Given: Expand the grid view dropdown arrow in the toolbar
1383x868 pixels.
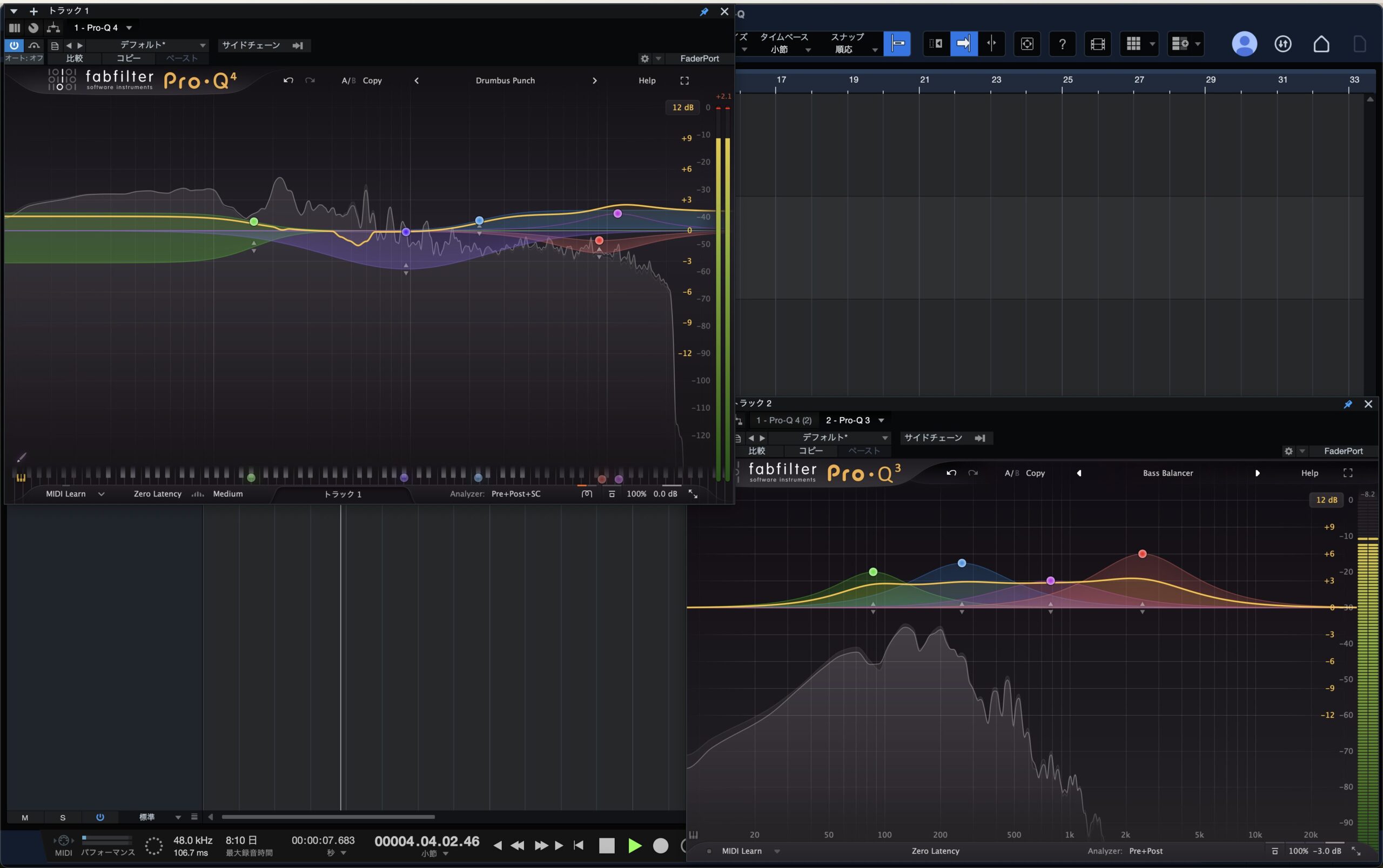Looking at the screenshot, I should (x=1152, y=44).
